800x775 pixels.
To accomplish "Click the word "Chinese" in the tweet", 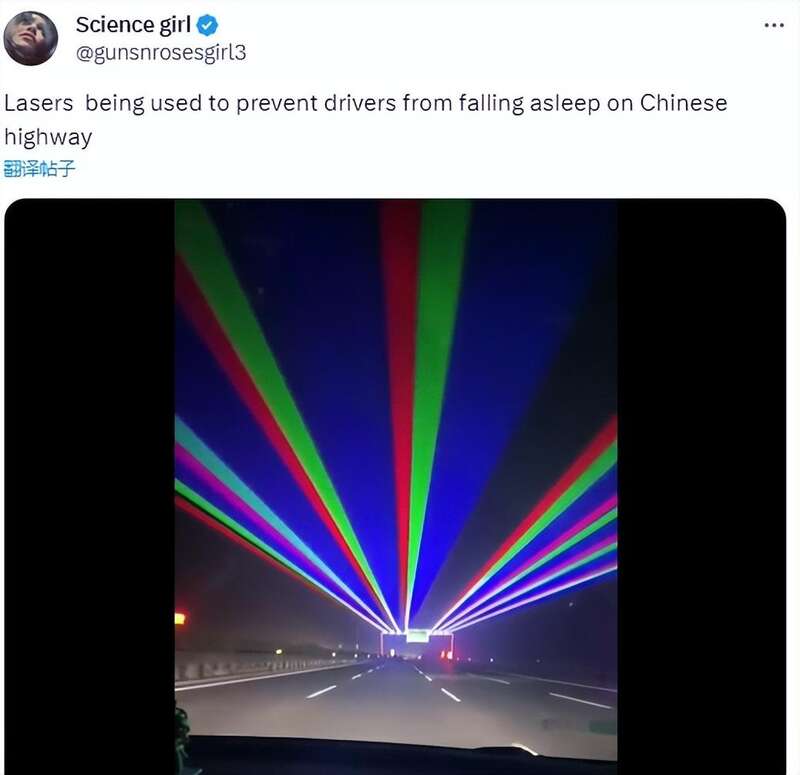I will [683, 104].
